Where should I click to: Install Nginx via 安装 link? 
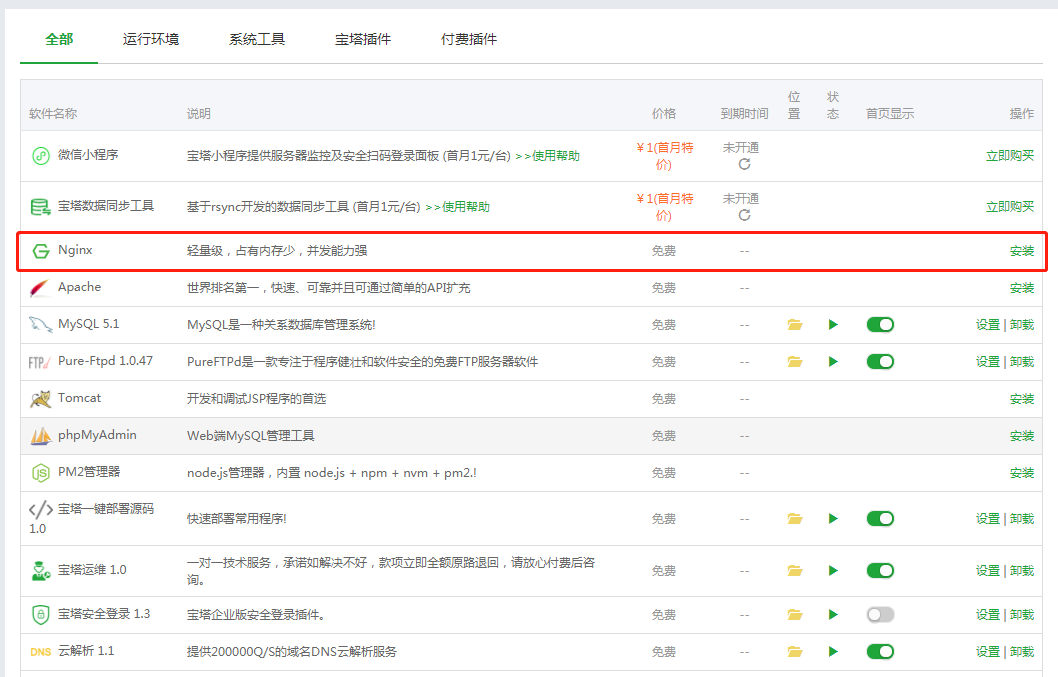click(1022, 251)
